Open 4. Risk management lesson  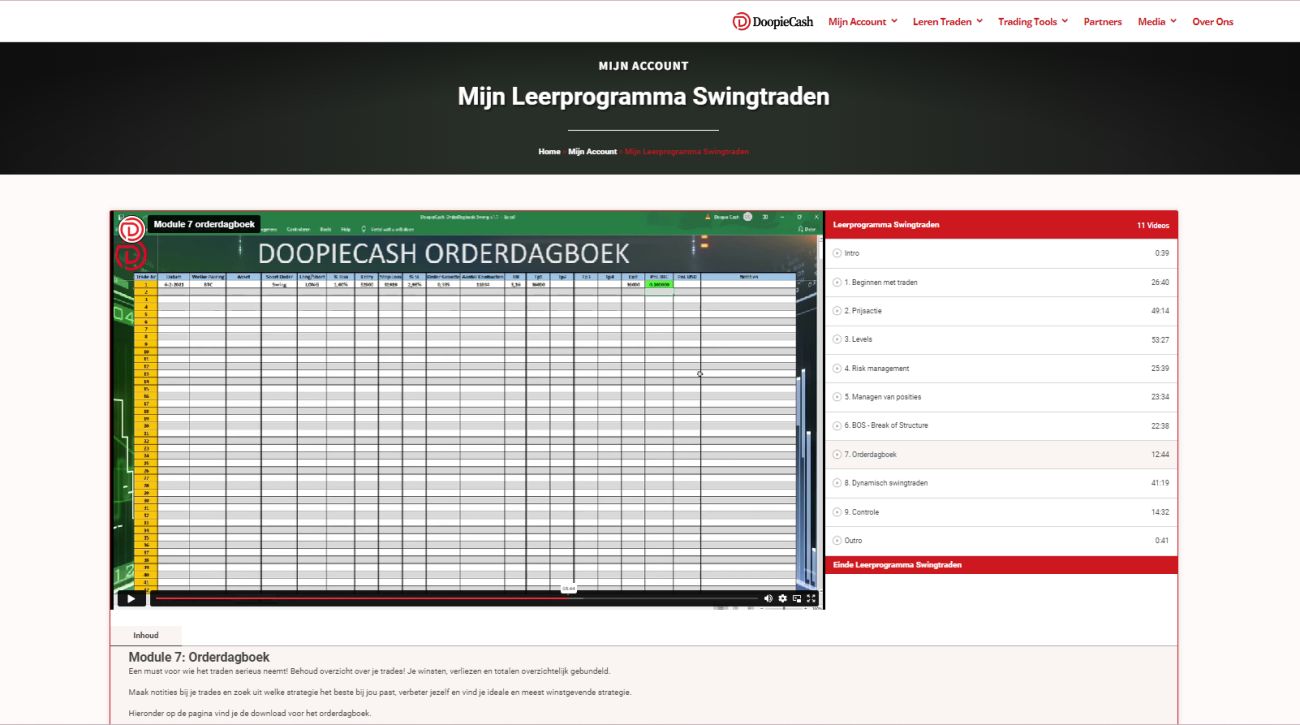(1001, 368)
